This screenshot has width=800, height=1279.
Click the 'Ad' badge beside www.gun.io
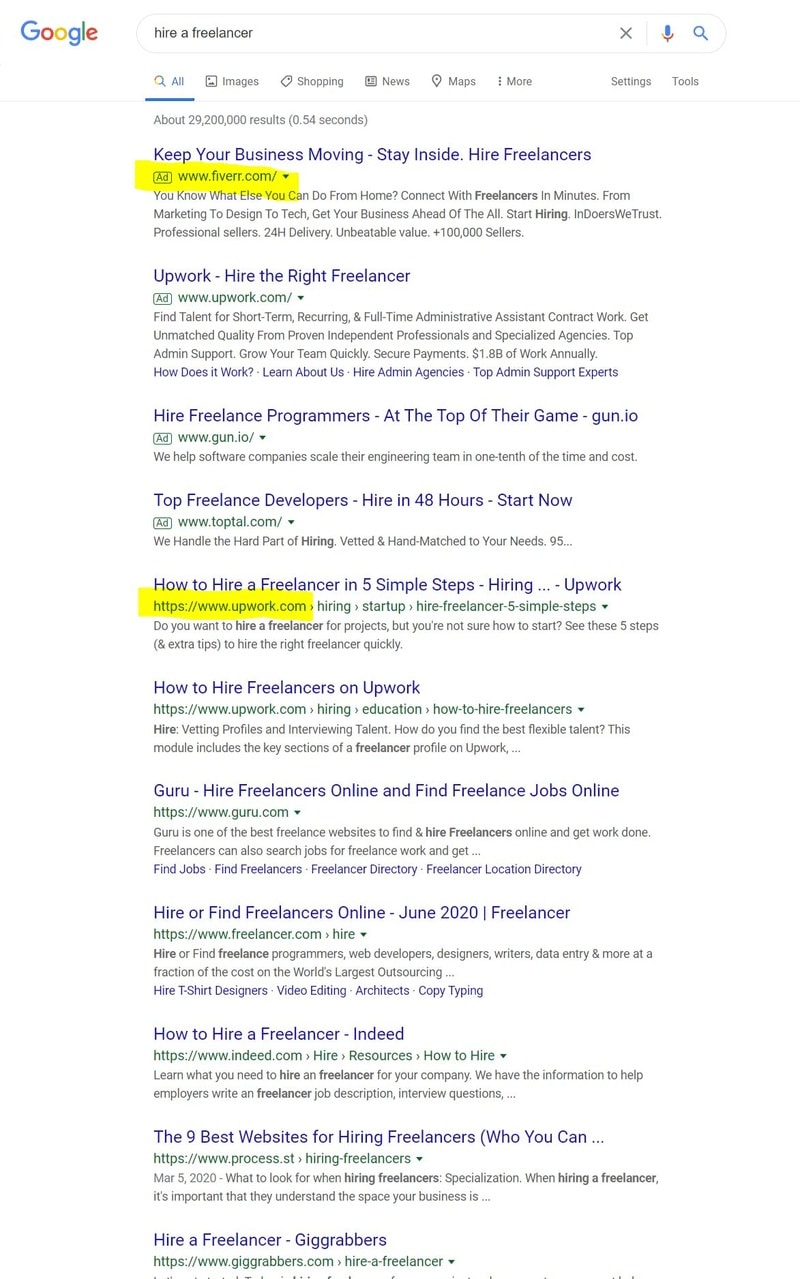pyautogui.click(x=163, y=438)
